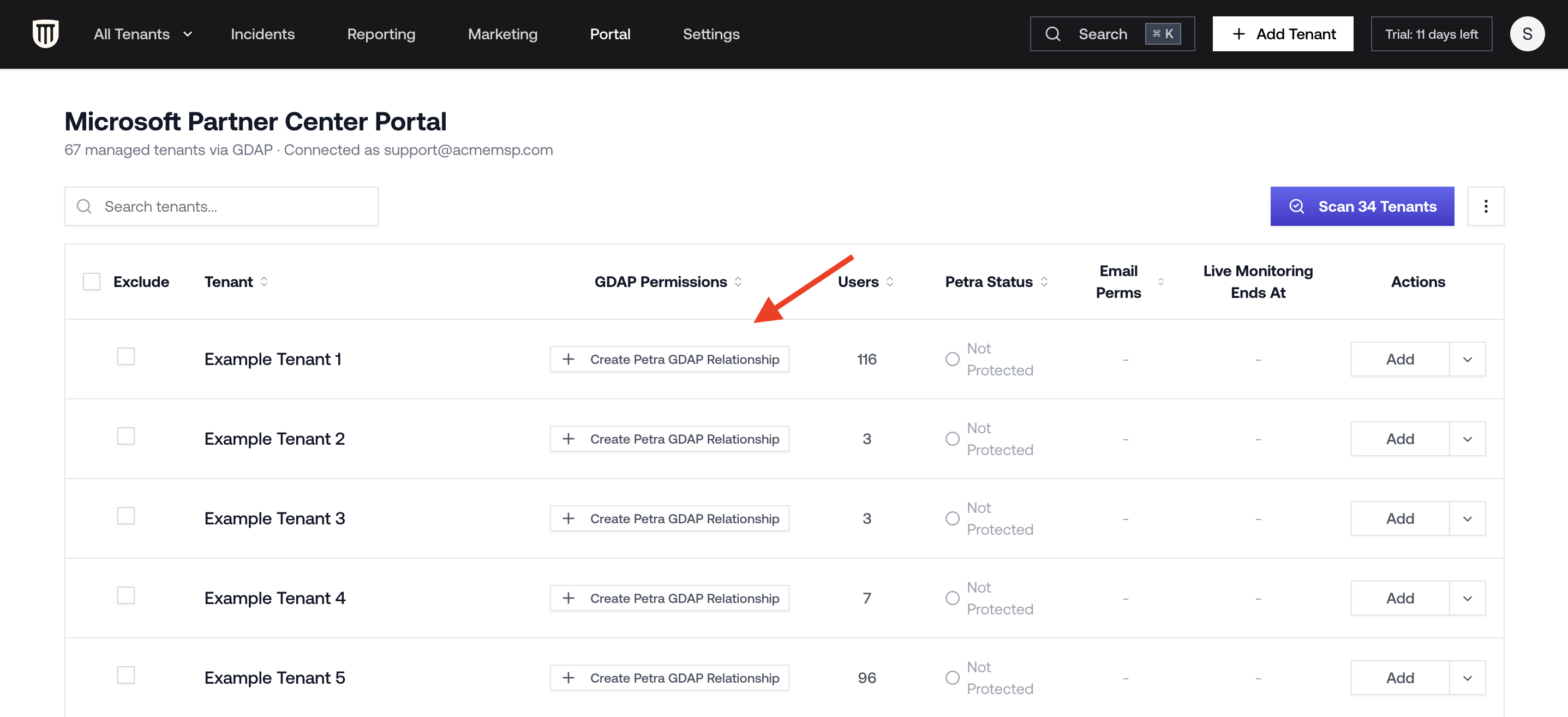This screenshot has width=1568, height=717.
Task: Switch to the Incidents section
Action: pyautogui.click(x=262, y=33)
